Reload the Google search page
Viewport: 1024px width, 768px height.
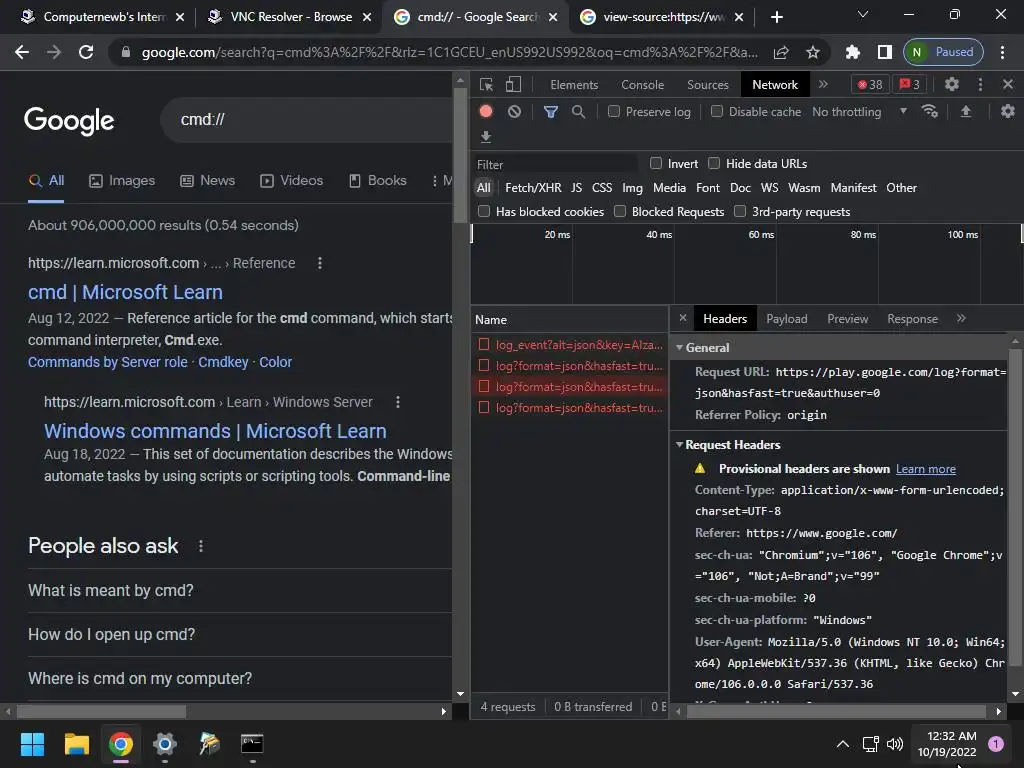click(x=86, y=52)
